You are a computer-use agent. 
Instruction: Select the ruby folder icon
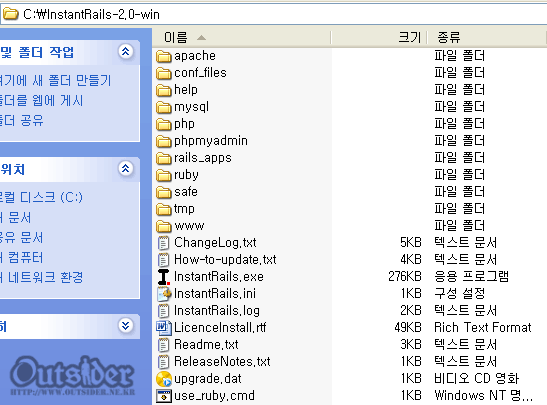click(x=164, y=175)
